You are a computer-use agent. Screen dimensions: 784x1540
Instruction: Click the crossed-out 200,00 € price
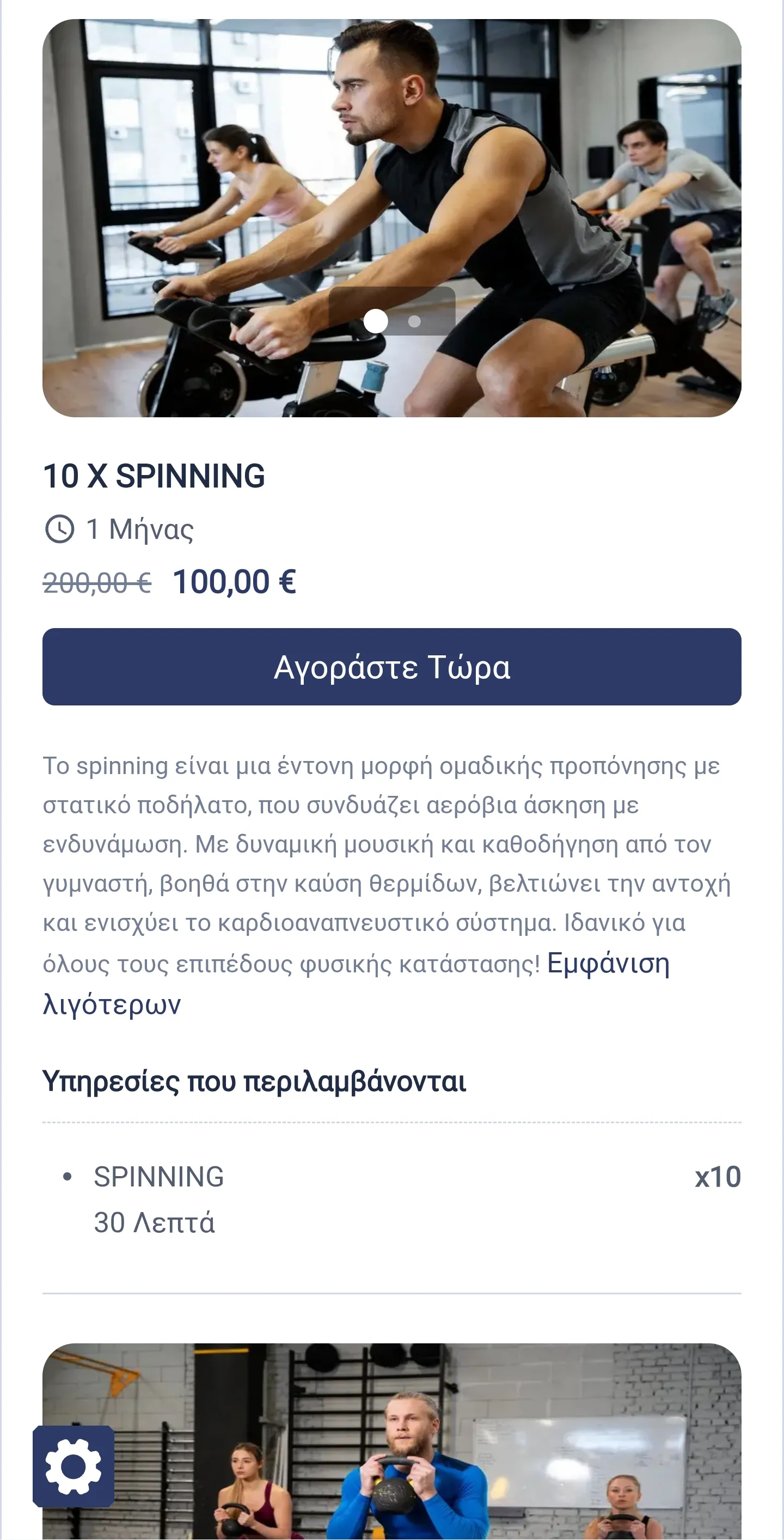pyautogui.click(x=97, y=582)
